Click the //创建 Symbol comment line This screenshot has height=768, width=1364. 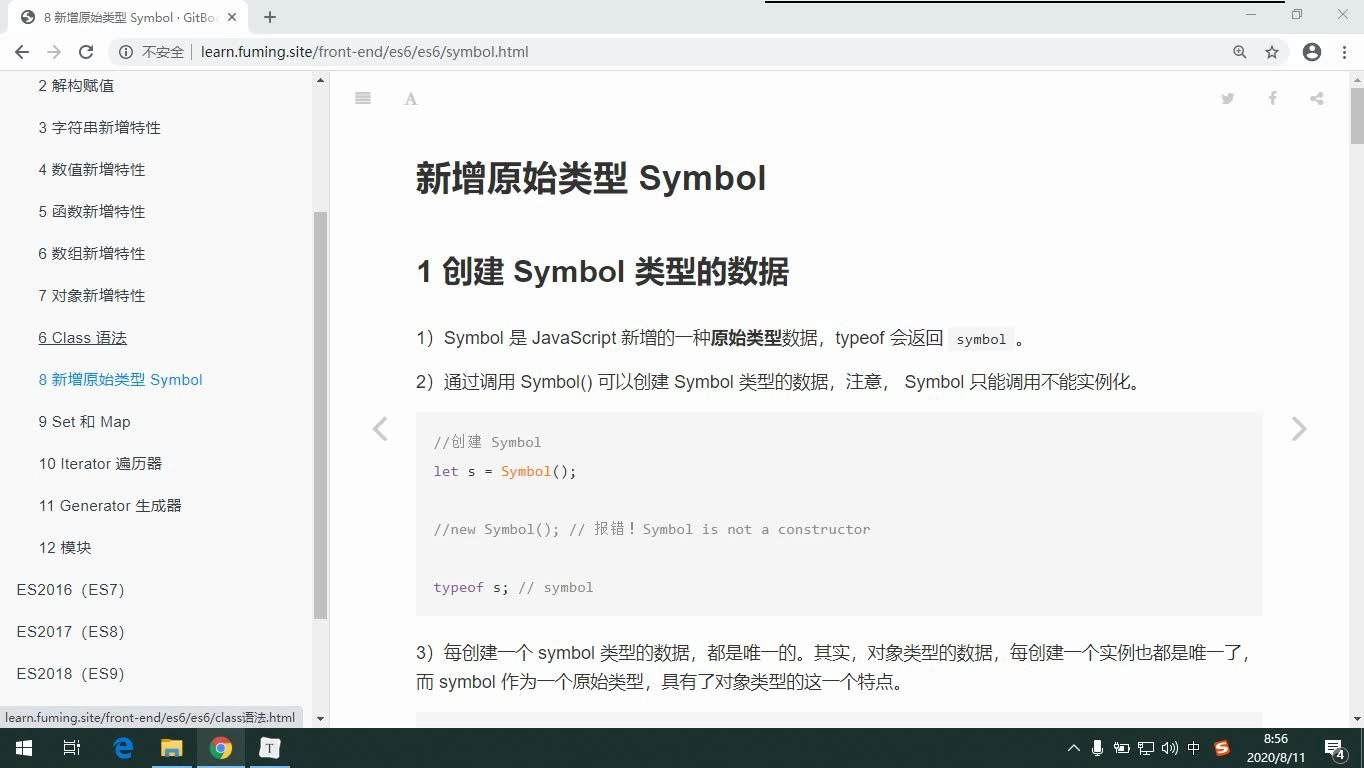pos(487,442)
